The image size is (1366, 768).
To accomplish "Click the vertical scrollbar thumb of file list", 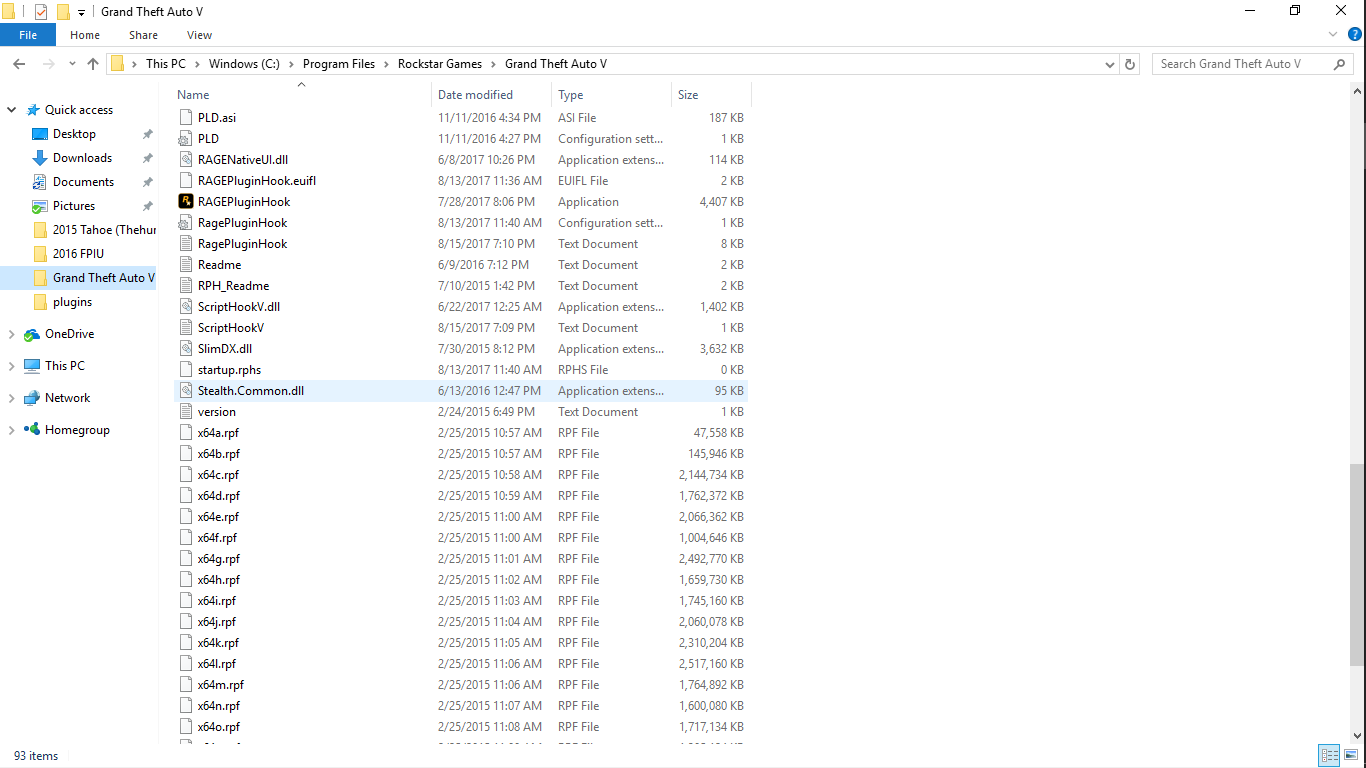I will (x=1356, y=565).
